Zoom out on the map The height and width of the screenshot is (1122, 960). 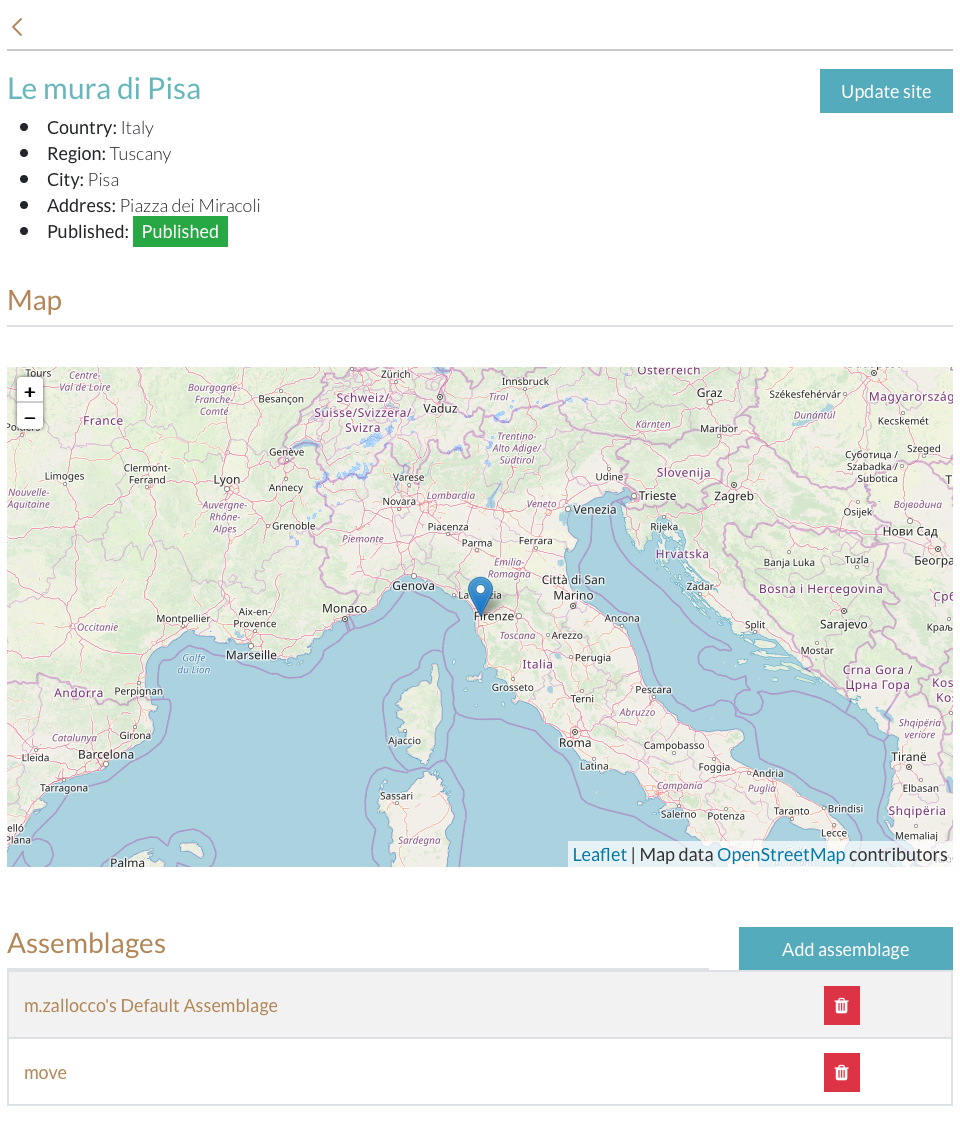pyautogui.click(x=30, y=417)
